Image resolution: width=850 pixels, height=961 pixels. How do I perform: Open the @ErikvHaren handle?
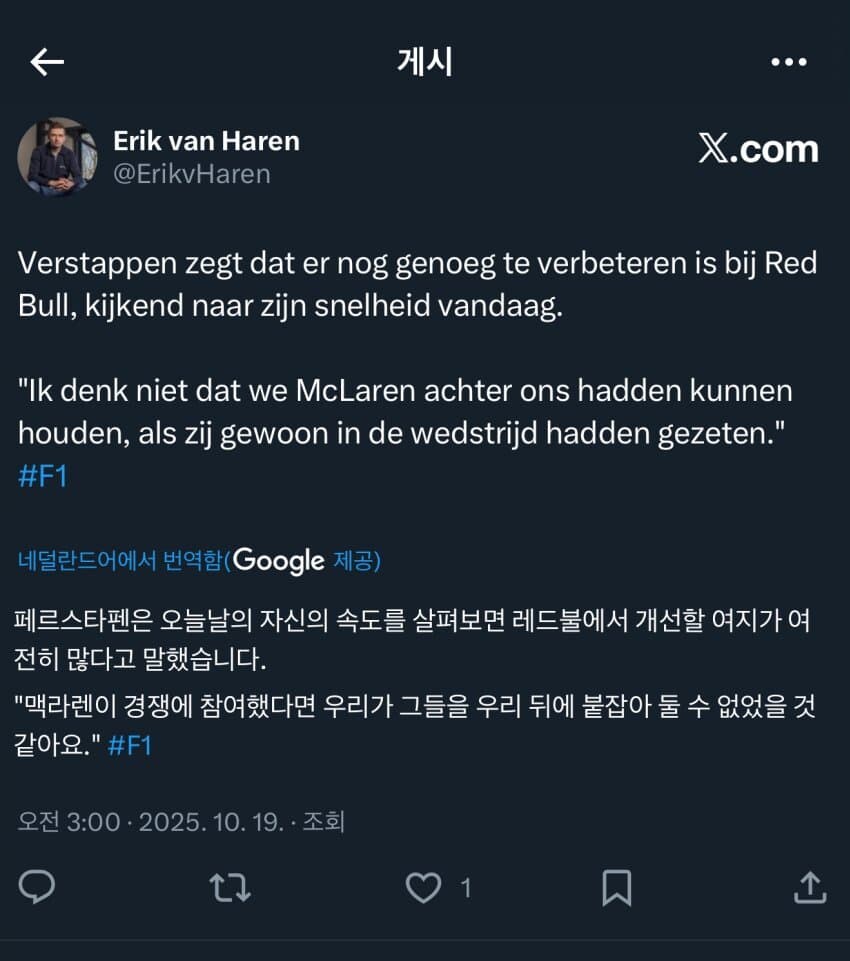192,174
